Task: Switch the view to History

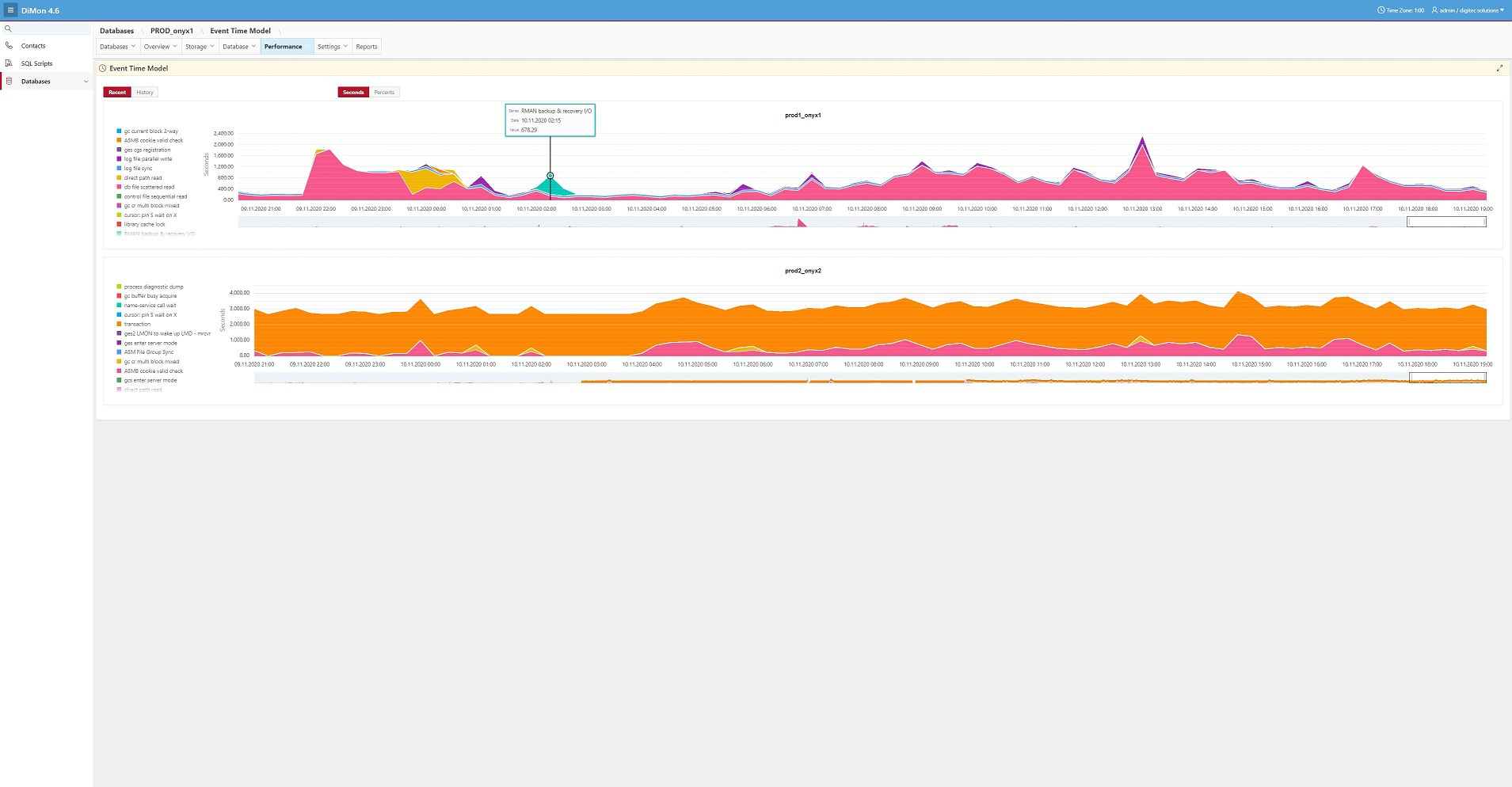Action: click(x=145, y=93)
